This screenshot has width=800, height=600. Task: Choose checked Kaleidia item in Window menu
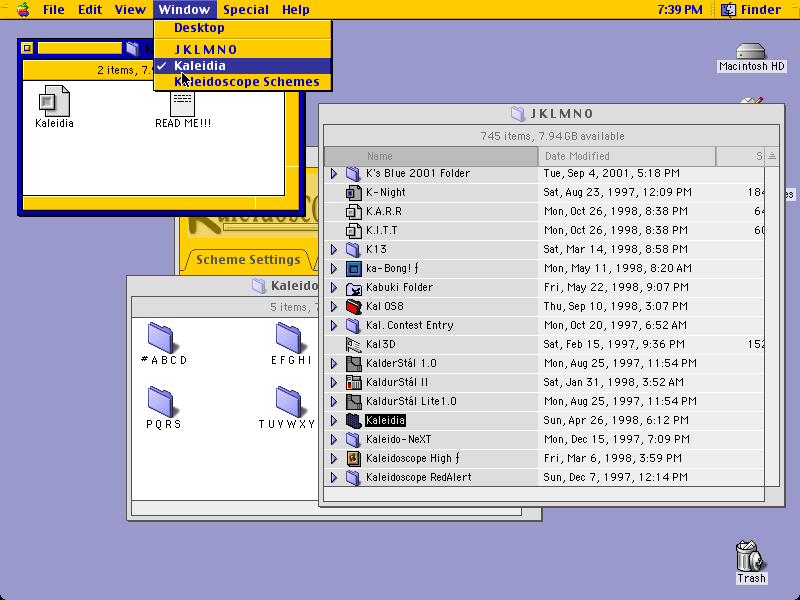pos(243,66)
